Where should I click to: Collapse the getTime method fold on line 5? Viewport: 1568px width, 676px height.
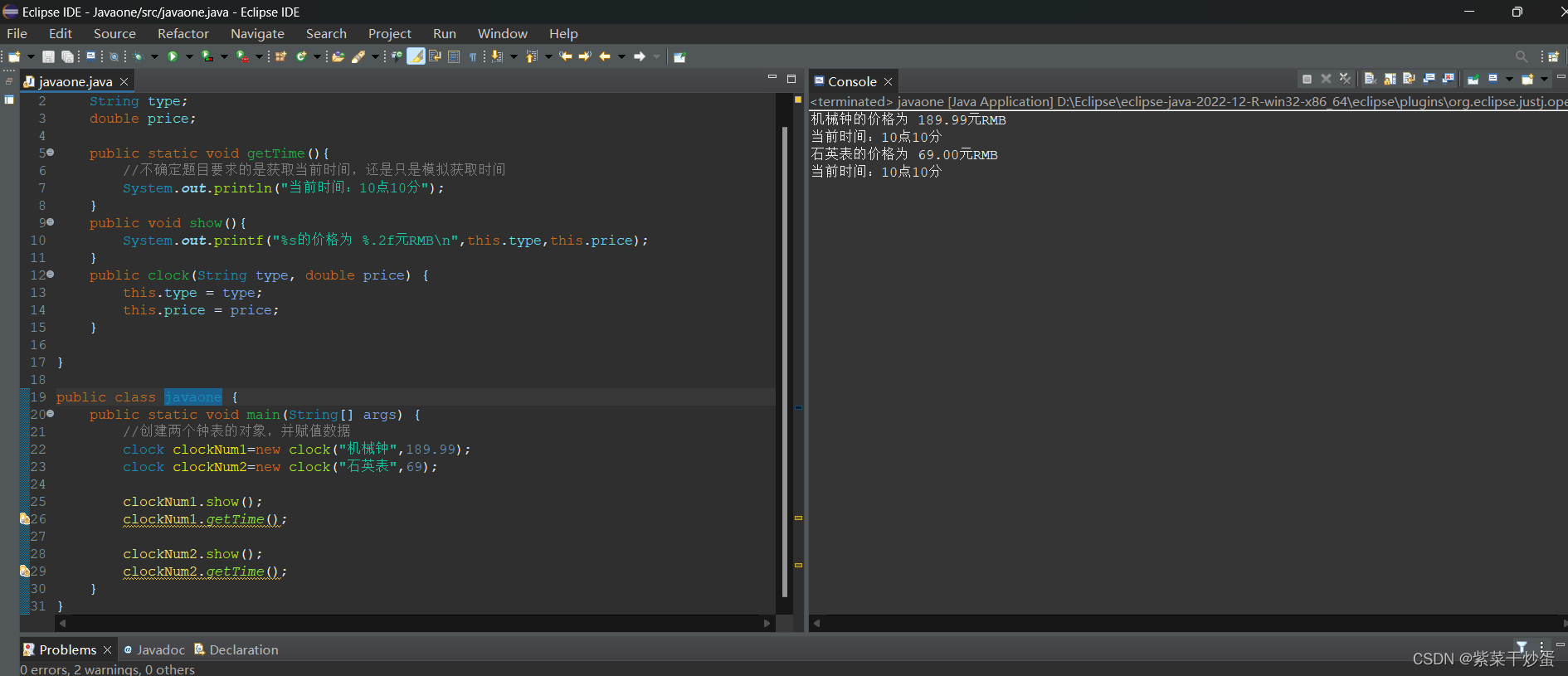(51, 153)
